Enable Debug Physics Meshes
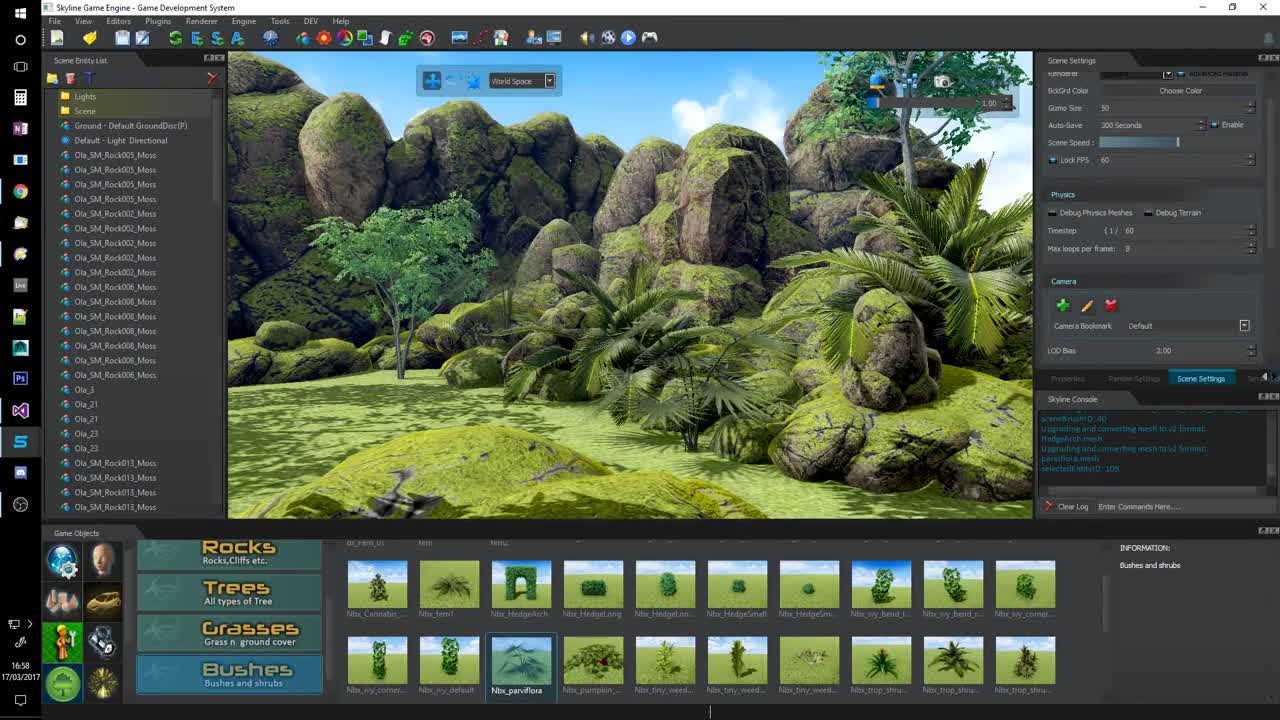This screenshot has height=720, width=1280. click(1053, 212)
